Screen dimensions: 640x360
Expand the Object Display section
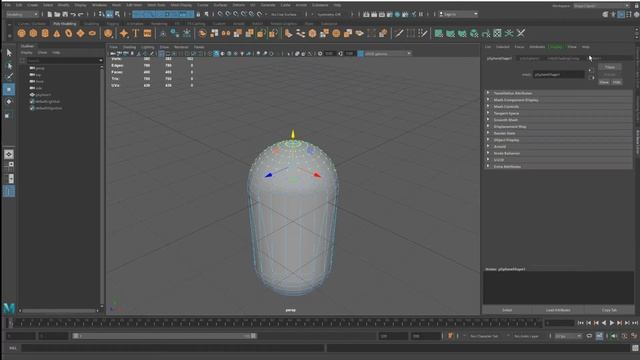pyautogui.click(x=559, y=140)
